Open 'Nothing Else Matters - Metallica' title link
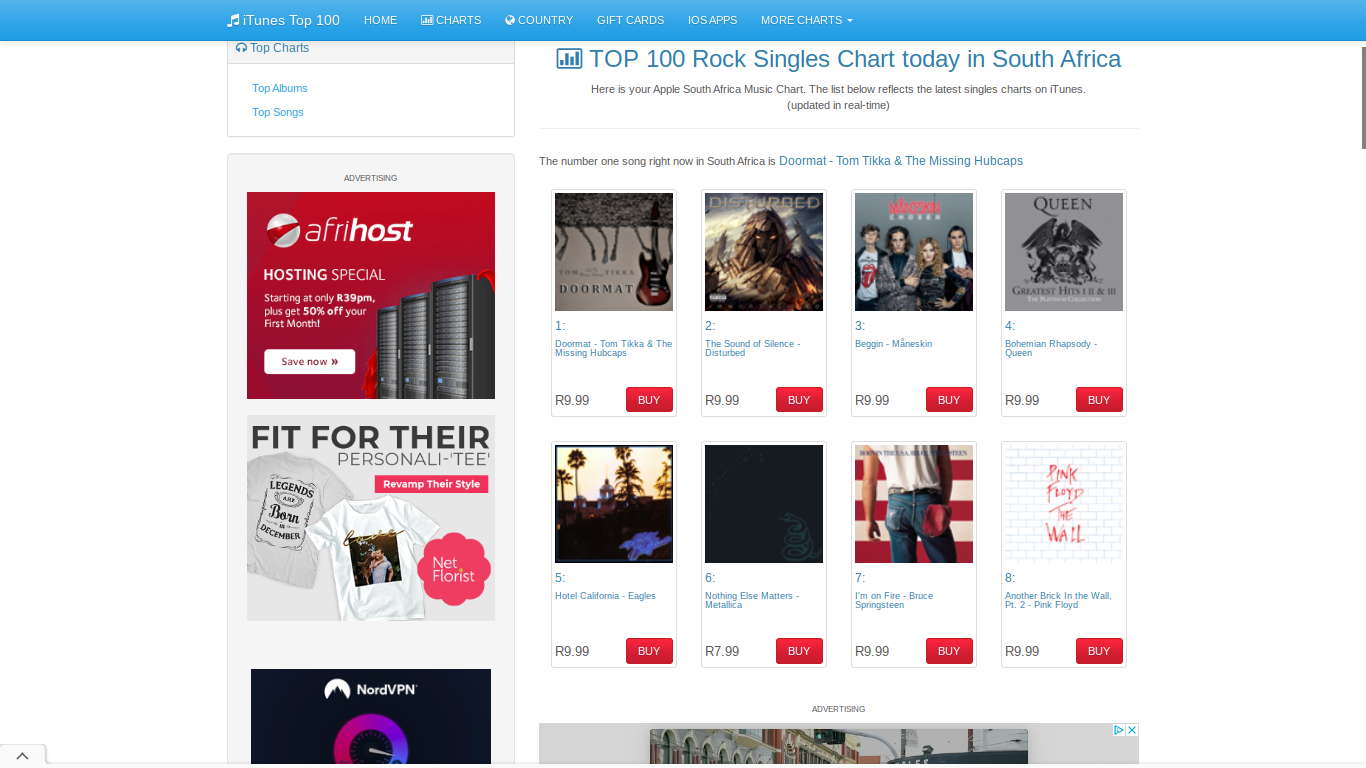The image size is (1366, 768). coord(751,600)
